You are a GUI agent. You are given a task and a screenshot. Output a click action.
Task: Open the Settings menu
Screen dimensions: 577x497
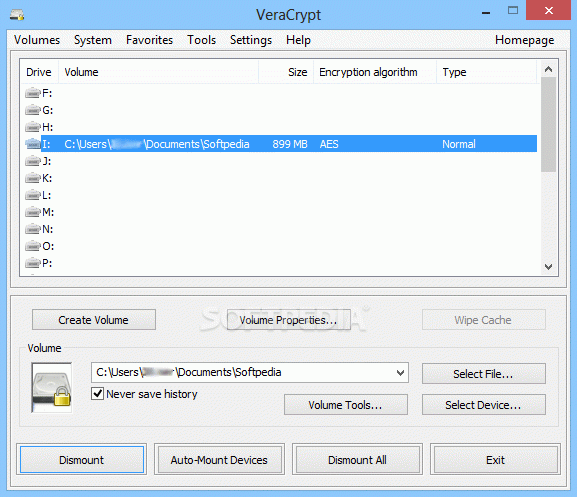[251, 40]
